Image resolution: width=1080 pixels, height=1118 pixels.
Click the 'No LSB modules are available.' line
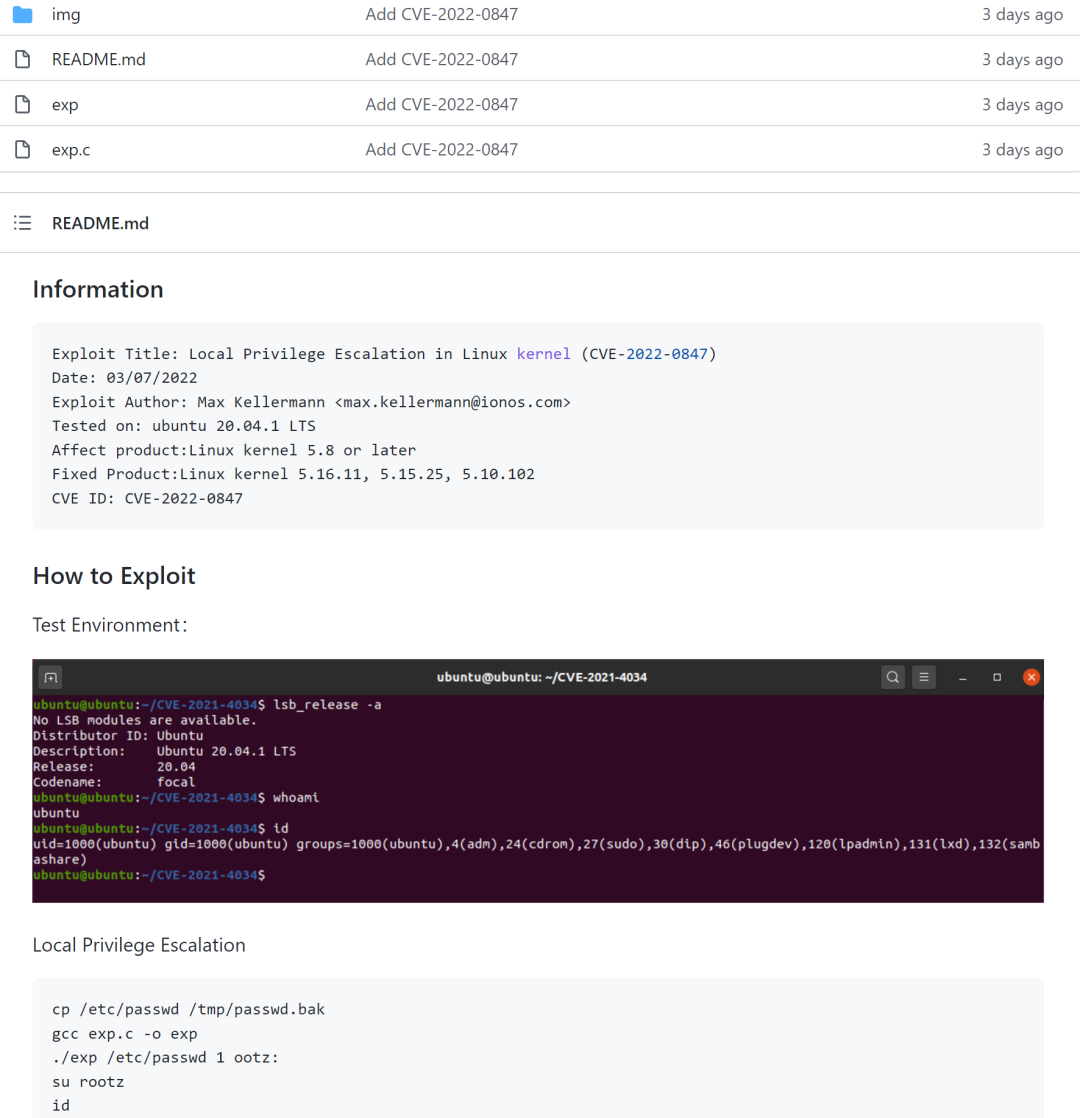point(145,720)
